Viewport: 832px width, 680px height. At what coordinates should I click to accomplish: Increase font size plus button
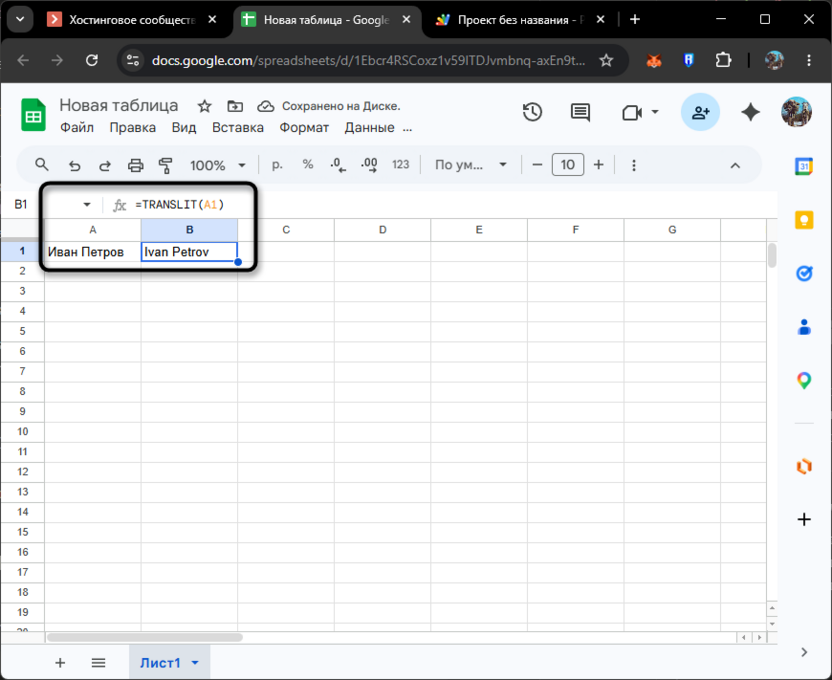tap(599, 165)
